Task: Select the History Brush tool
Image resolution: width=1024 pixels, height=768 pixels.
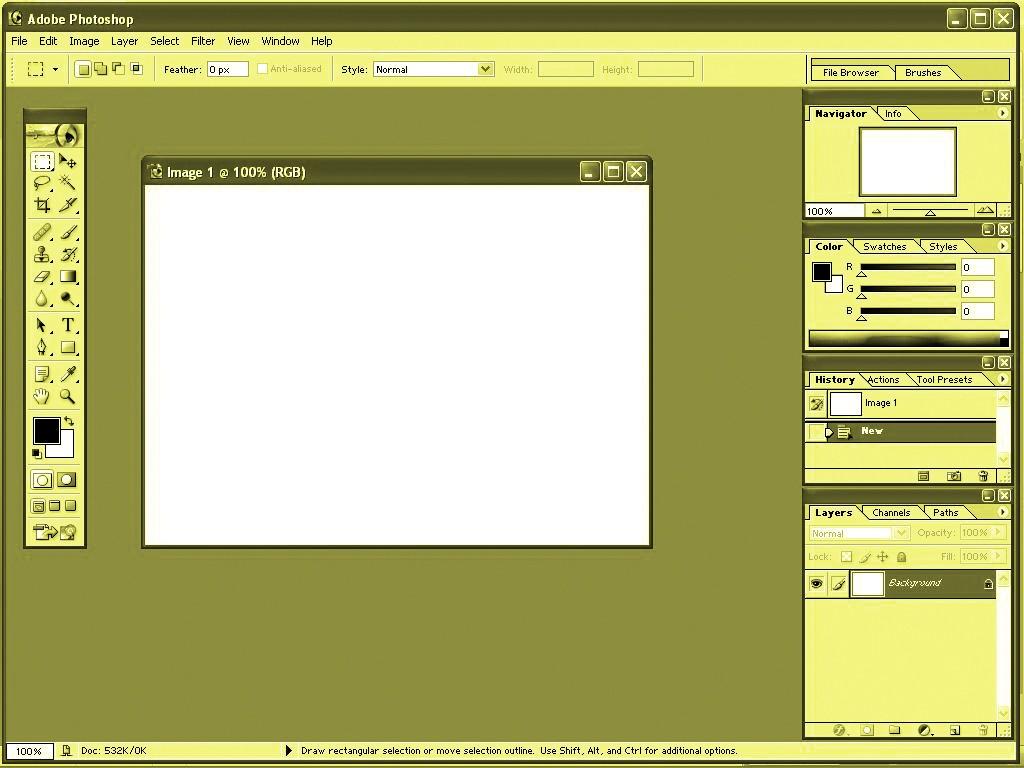Action: coord(68,254)
